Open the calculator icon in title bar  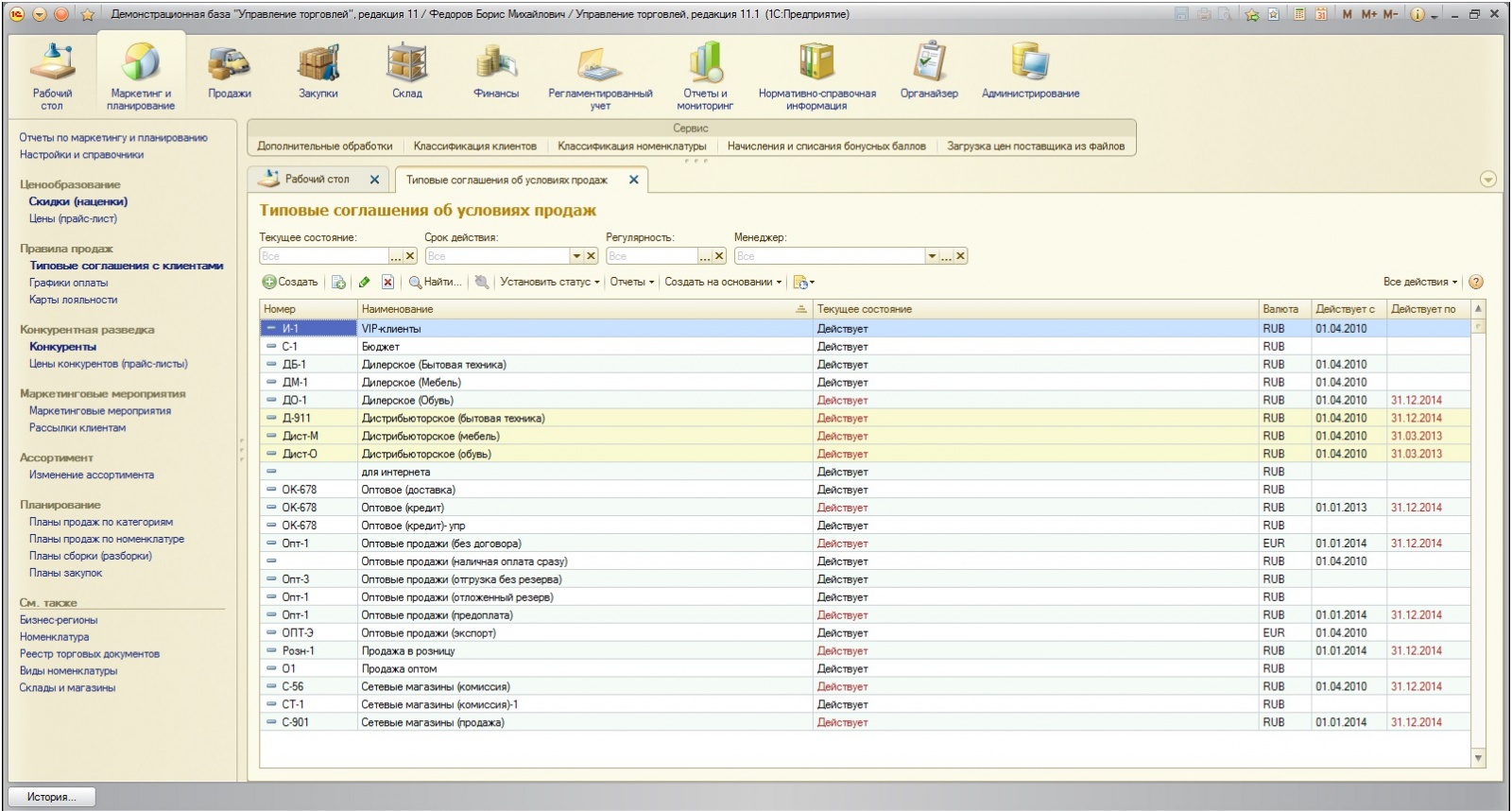(x=1300, y=14)
